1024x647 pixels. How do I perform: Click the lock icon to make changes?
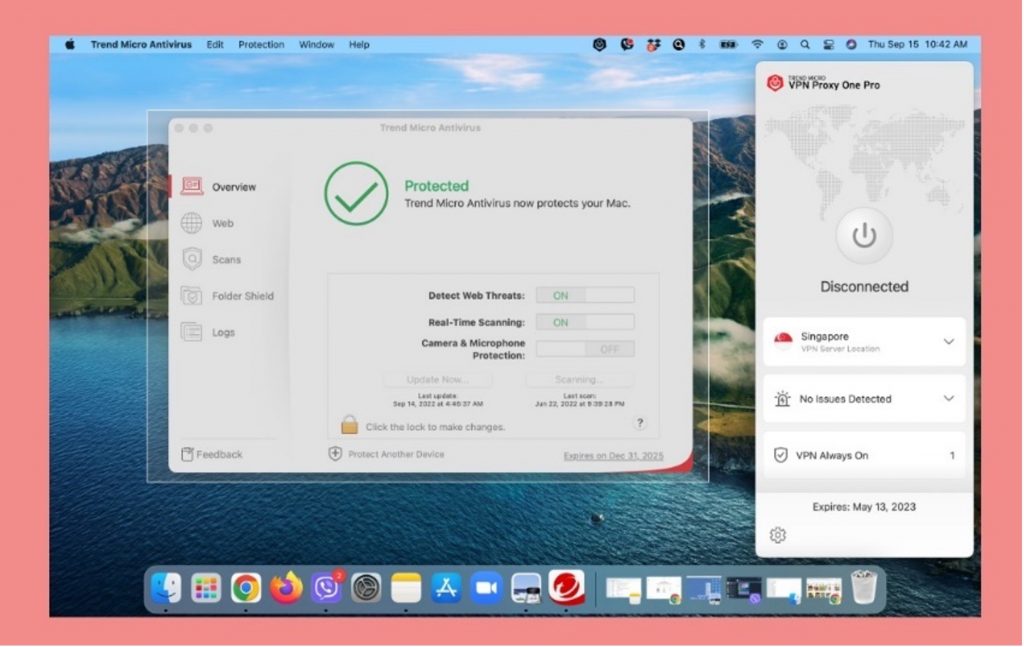[349, 425]
